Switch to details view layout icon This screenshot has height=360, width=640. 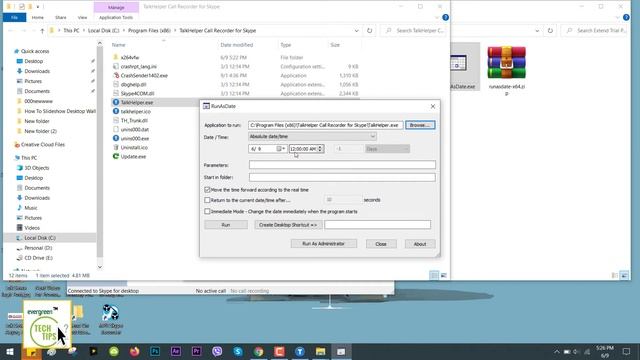(434, 276)
